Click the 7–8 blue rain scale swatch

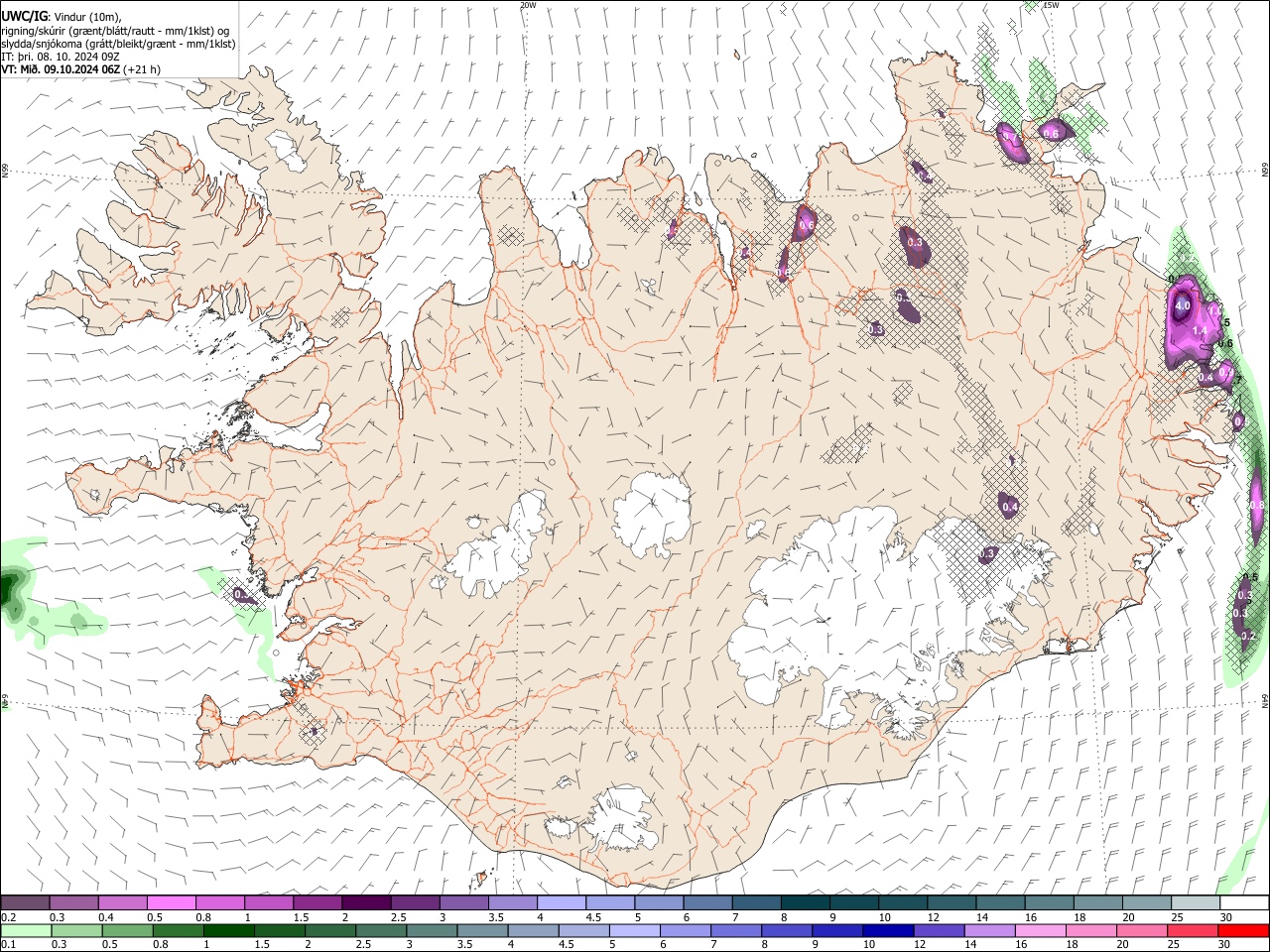[735, 930]
